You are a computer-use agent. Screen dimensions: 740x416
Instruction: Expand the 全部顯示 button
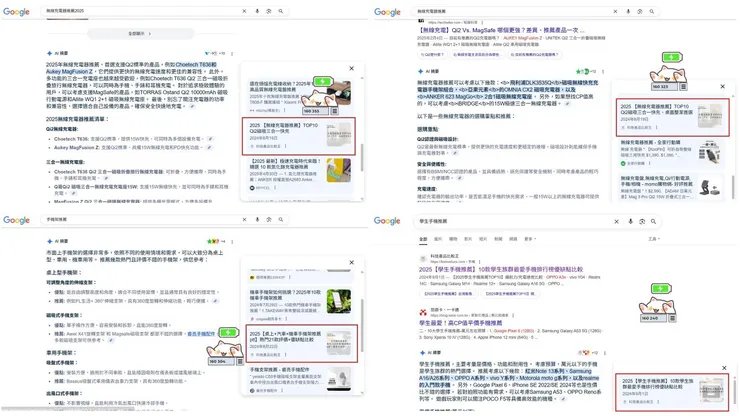pyautogui.click(x=140, y=34)
